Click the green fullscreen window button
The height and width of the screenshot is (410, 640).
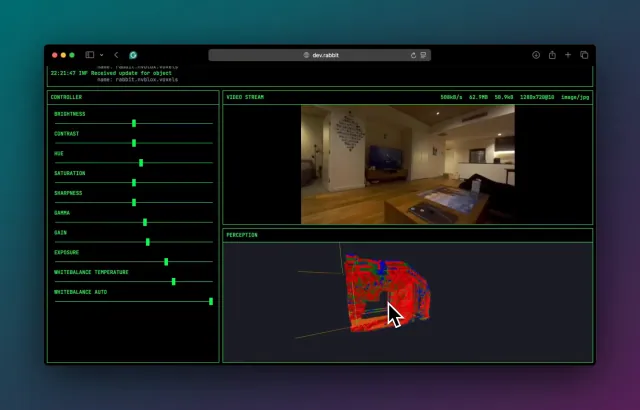[x=72, y=55]
